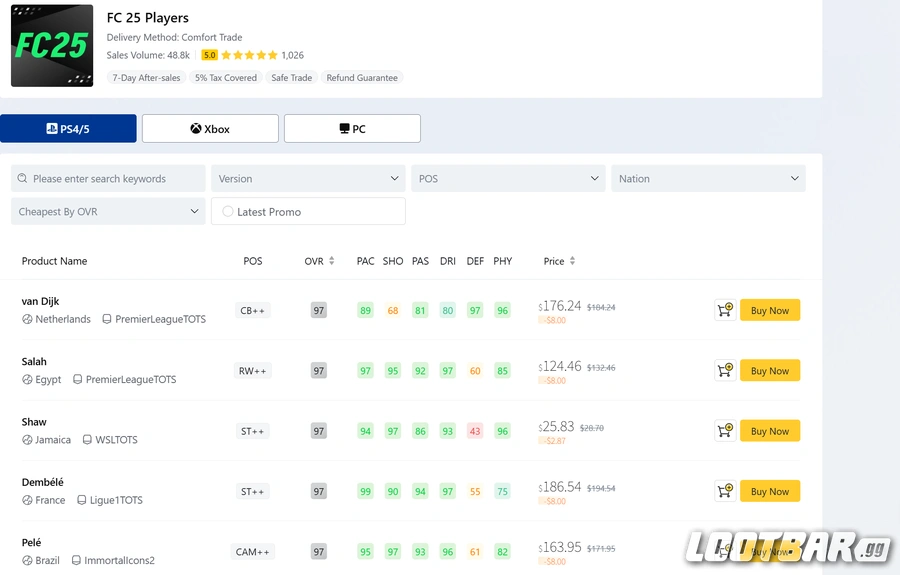The image size is (900, 575).
Task: Click the five-star rating icons
Action: click(249, 55)
